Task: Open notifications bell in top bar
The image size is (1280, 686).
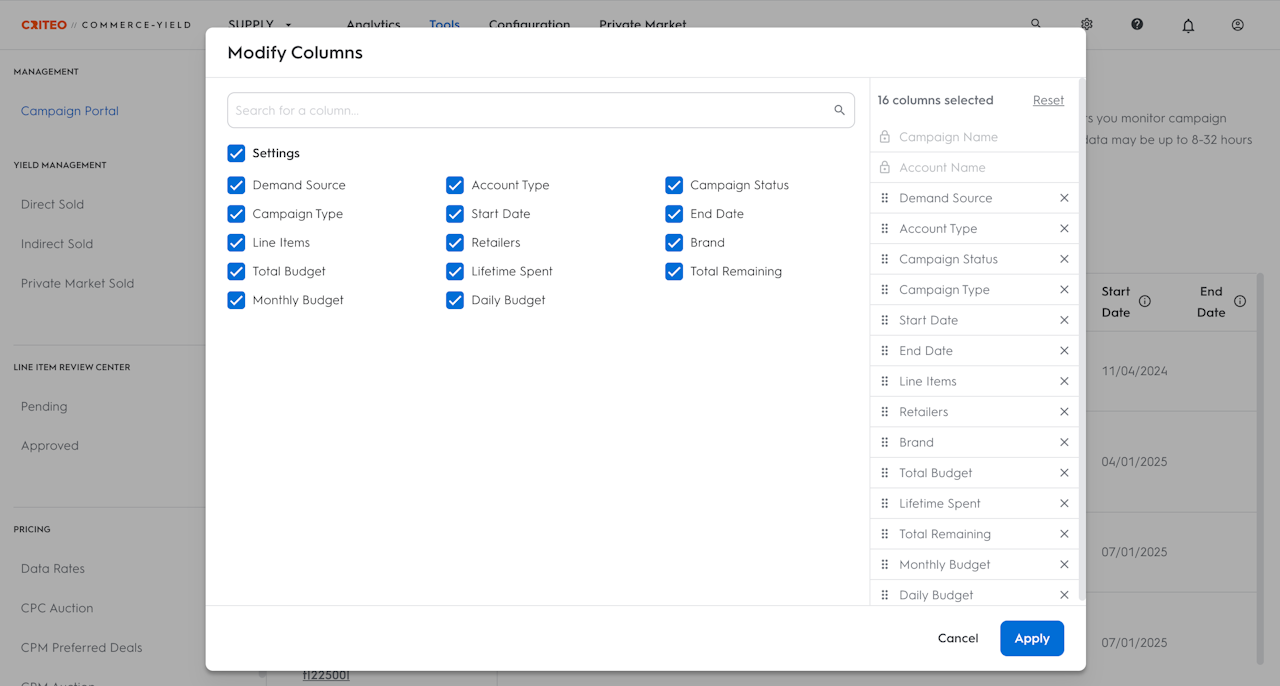Action: 1188,25
